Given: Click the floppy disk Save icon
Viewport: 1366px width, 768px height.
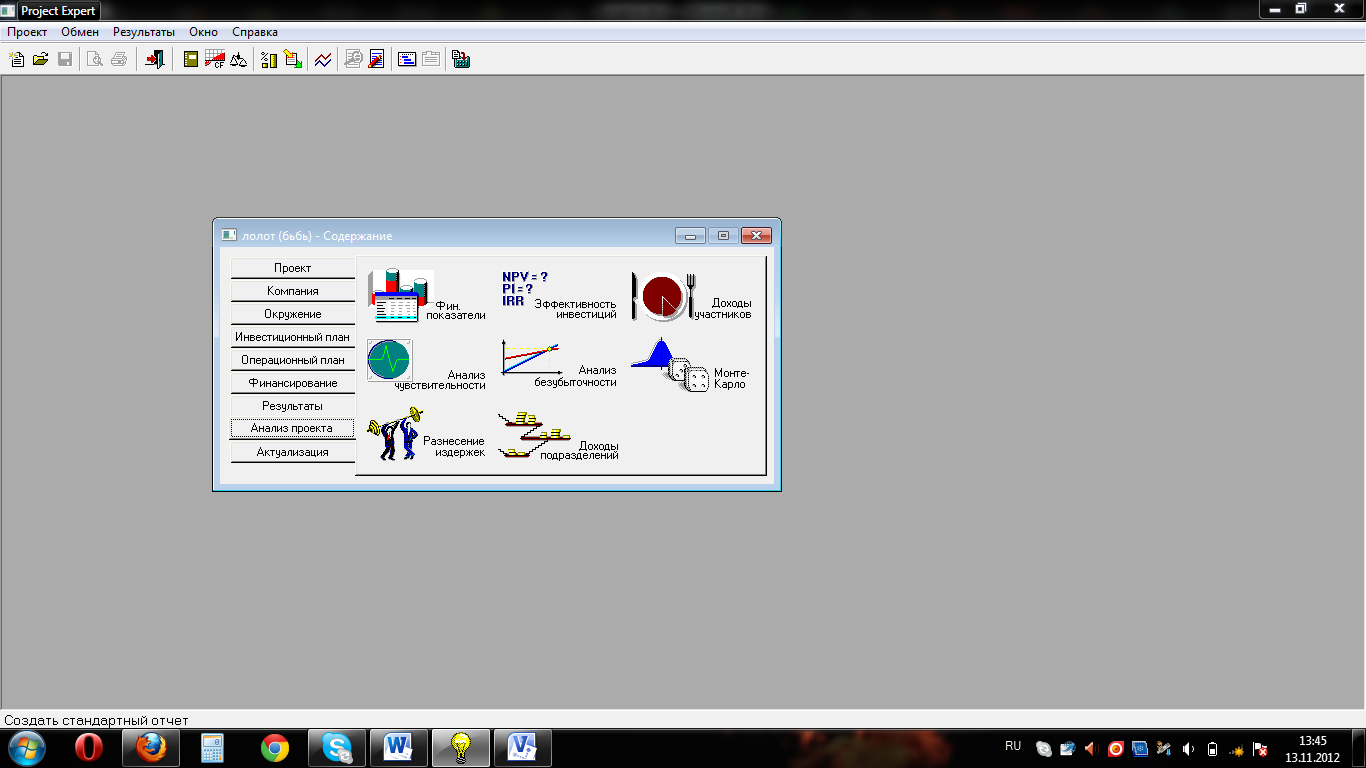Looking at the screenshot, I should (x=65, y=59).
